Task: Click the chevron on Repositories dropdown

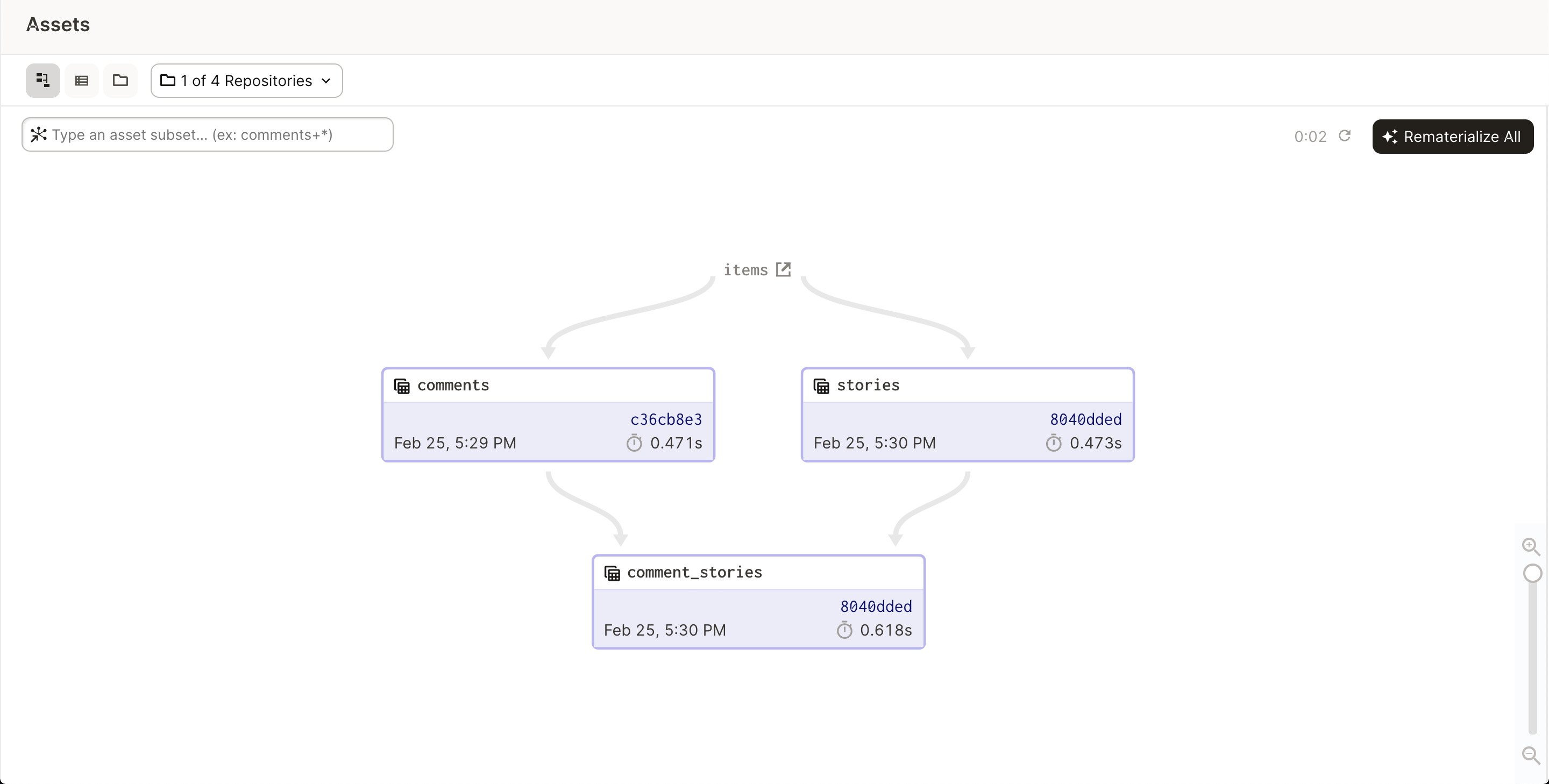Action: pyautogui.click(x=326, y=81)
